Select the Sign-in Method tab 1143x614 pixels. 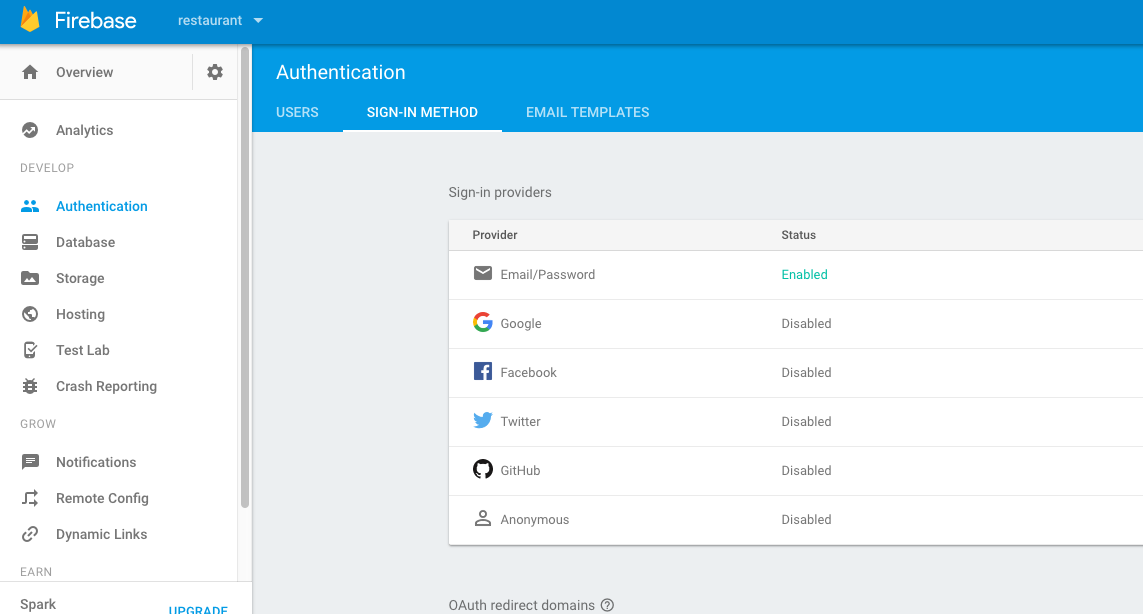point(422,112)
